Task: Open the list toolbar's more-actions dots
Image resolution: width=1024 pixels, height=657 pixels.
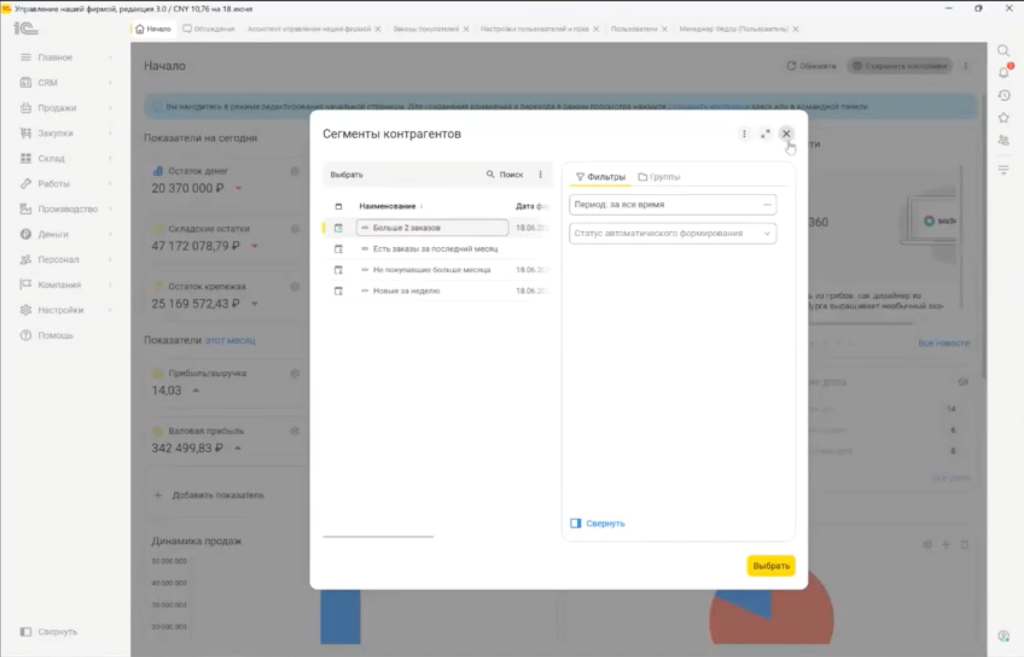Action: (x=540, y=174)
